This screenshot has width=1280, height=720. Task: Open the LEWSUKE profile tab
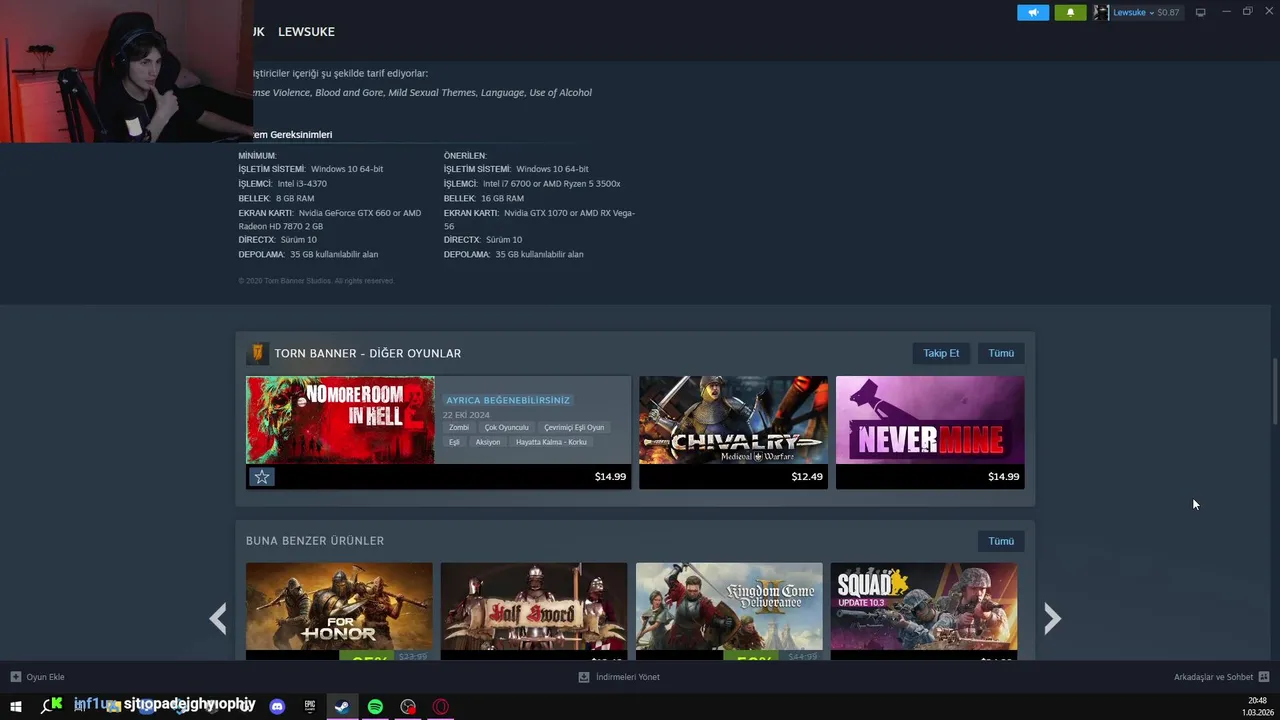[x=306, y=32]
